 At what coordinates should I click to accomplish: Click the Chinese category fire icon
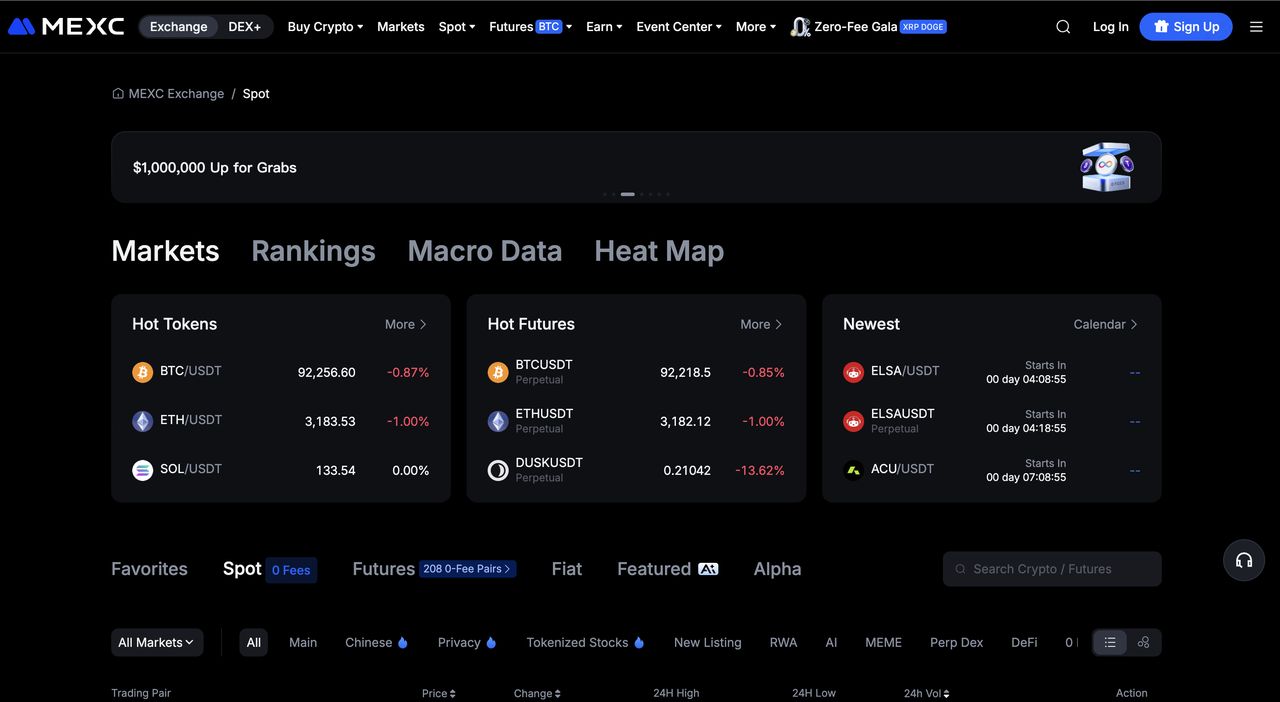point(403,643)
